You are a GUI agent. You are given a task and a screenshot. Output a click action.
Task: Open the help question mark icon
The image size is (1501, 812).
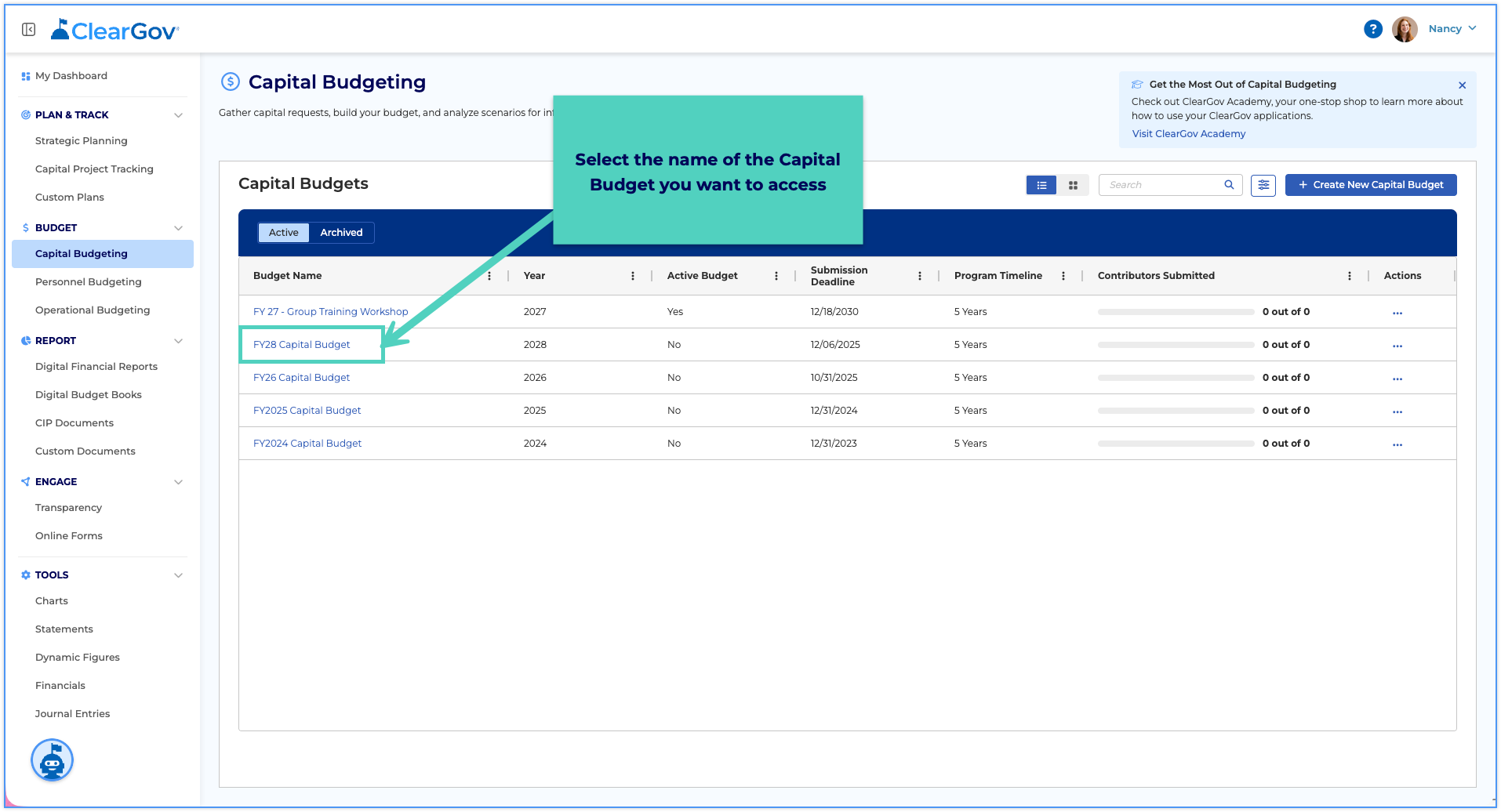1372,29
